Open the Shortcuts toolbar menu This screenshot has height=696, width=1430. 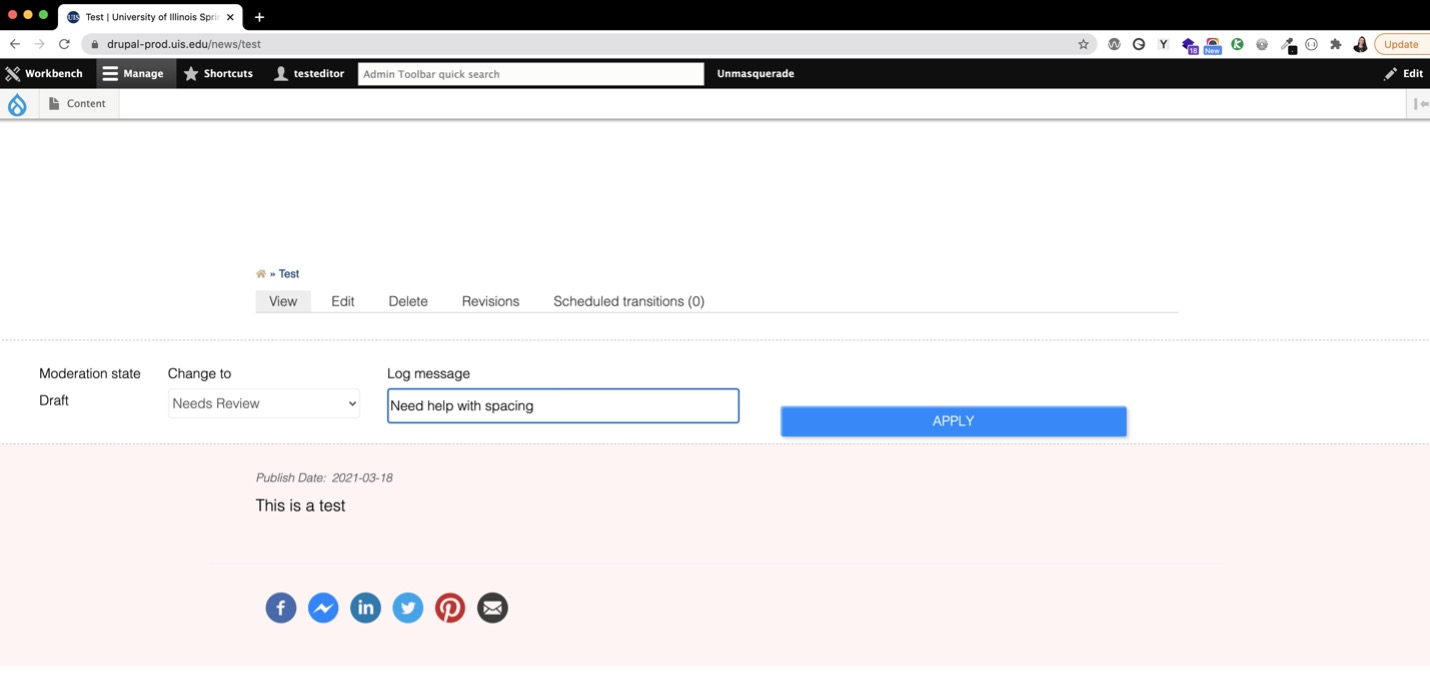click(x=218, y=73)
